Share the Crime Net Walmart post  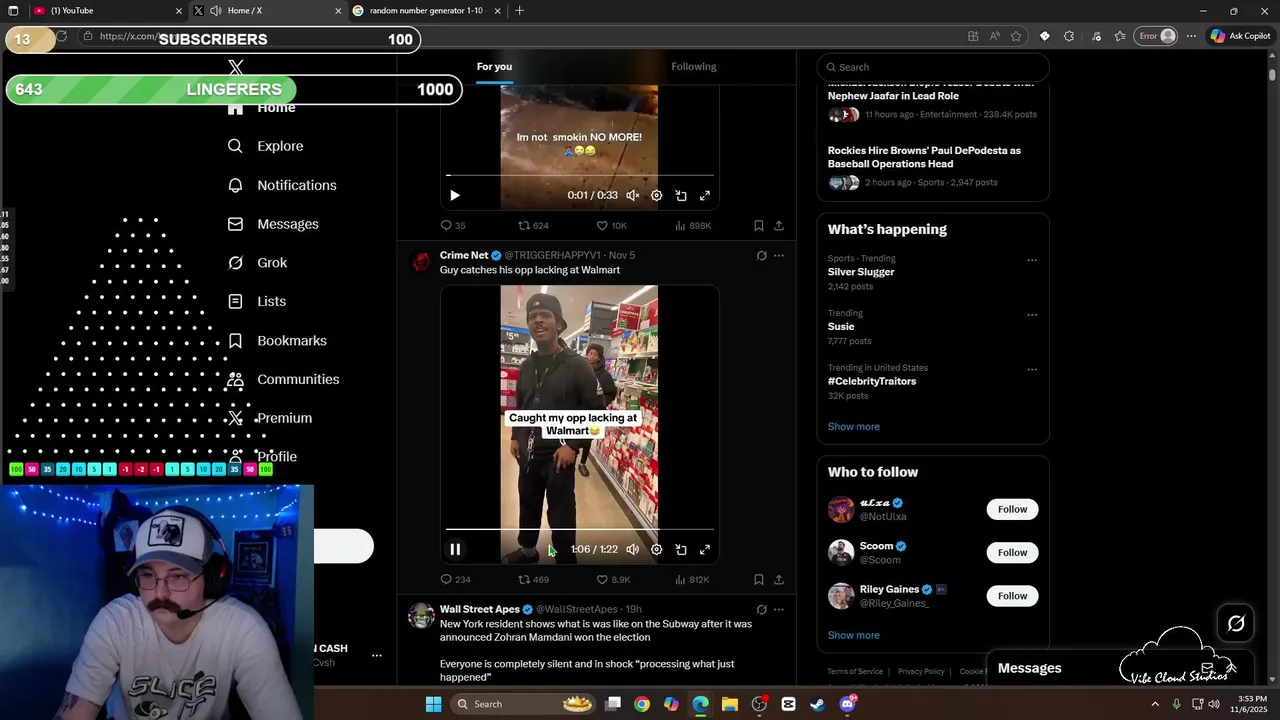coord(779,579)
